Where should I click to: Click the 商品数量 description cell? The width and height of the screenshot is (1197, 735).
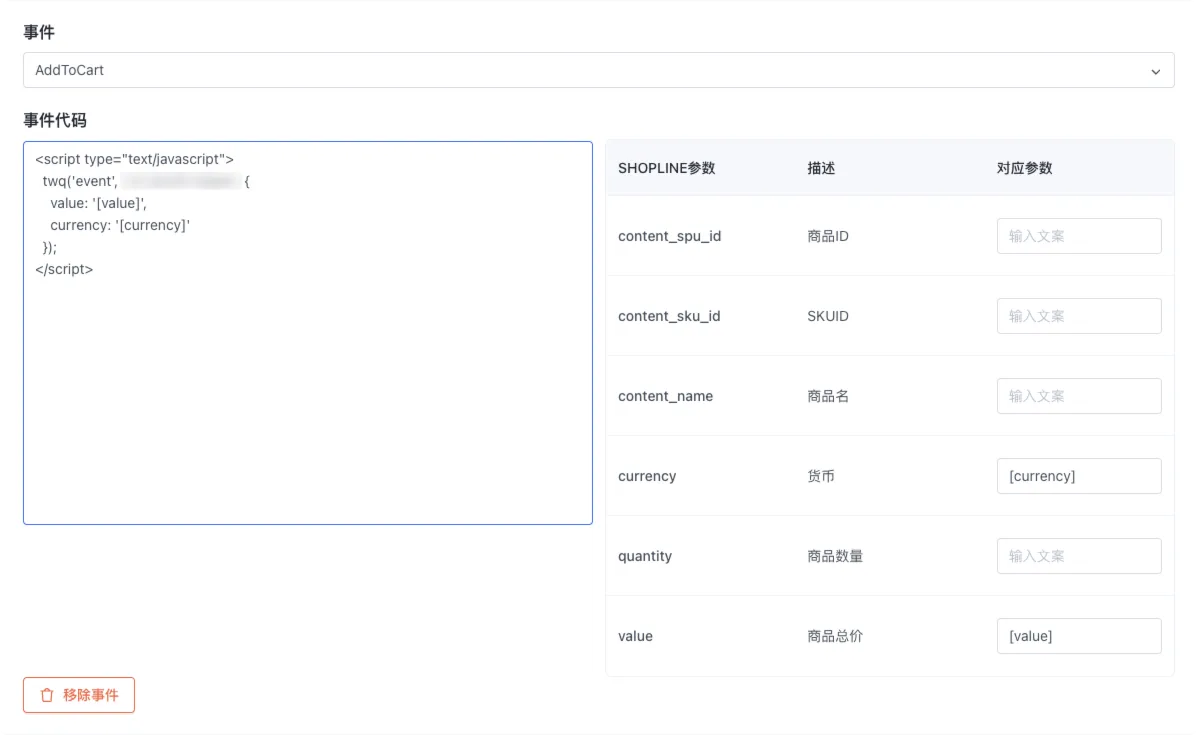(x=834, y=556)
